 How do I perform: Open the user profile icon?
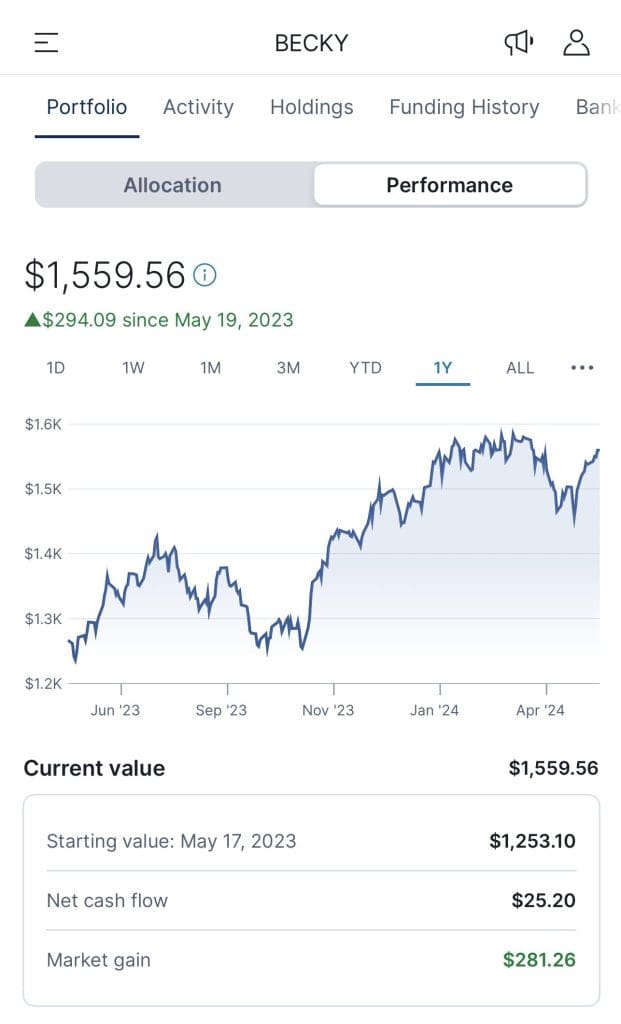(x=576, y=43)
